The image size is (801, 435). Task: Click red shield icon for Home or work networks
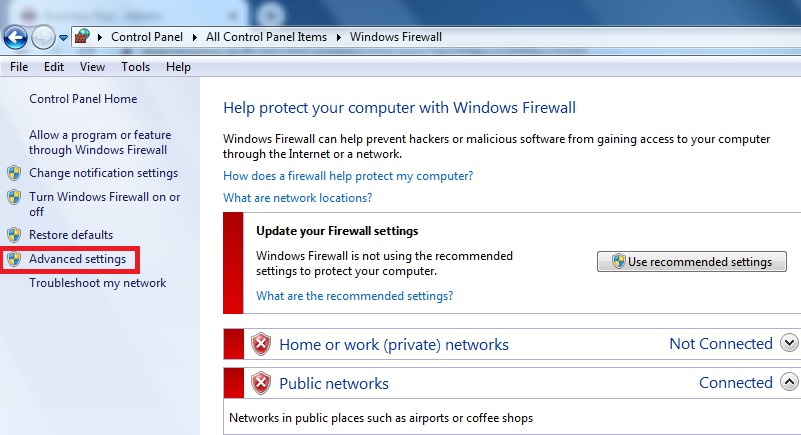(261, 344)
